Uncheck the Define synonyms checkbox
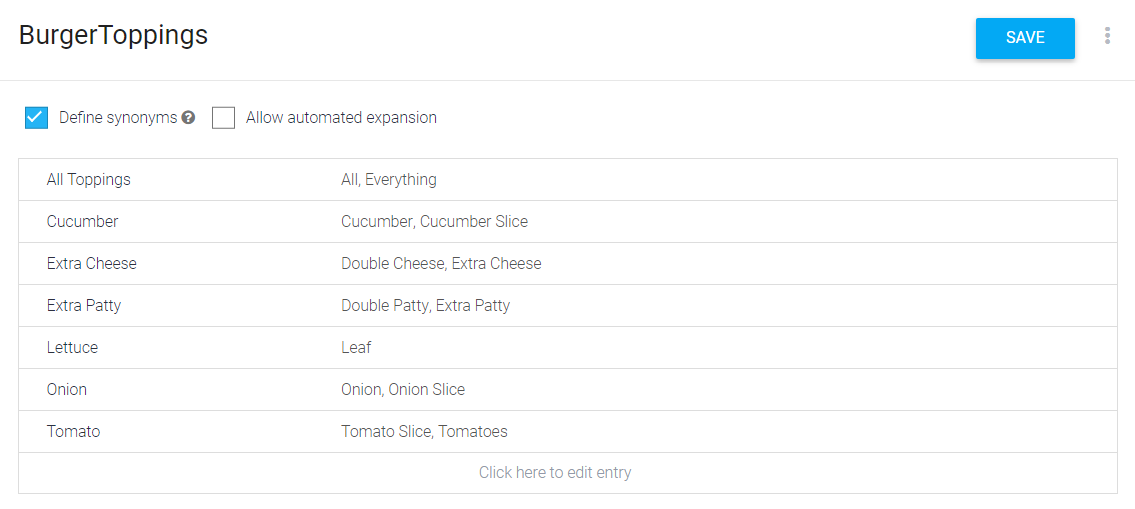 [36, 117]
